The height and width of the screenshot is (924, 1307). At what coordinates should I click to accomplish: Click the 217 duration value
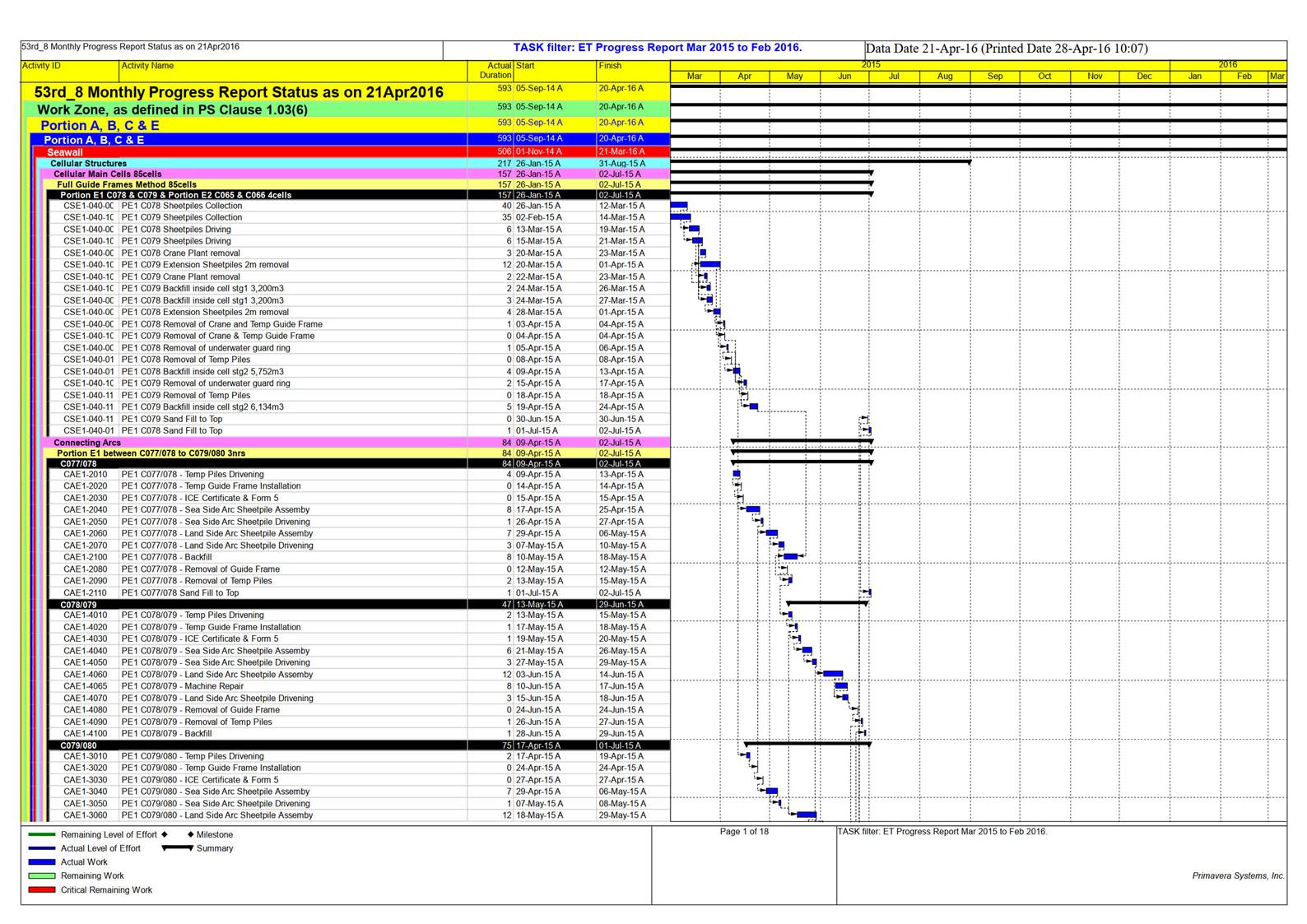tap(504, 164)
